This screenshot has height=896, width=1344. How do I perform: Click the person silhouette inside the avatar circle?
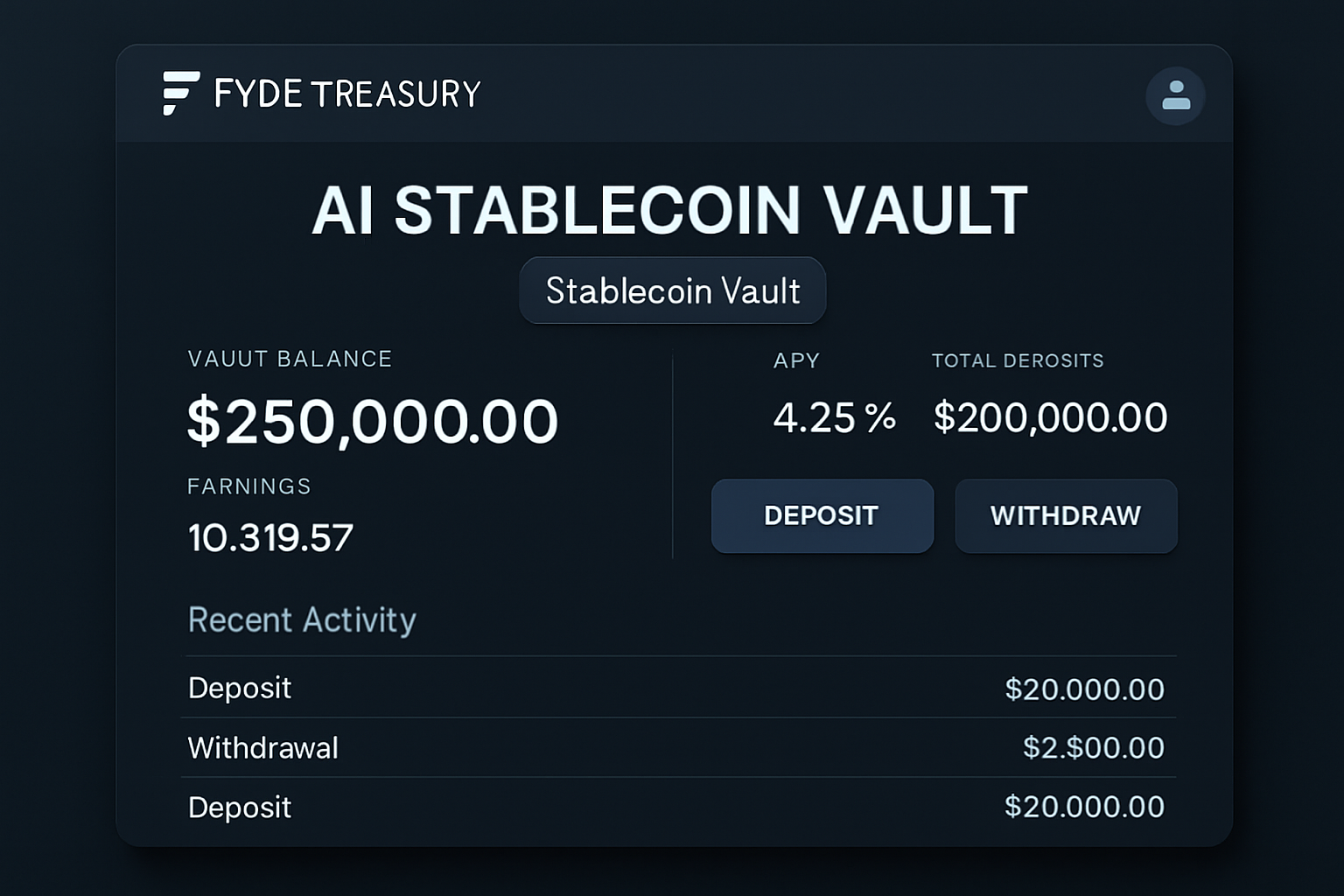coord(1175,96)
